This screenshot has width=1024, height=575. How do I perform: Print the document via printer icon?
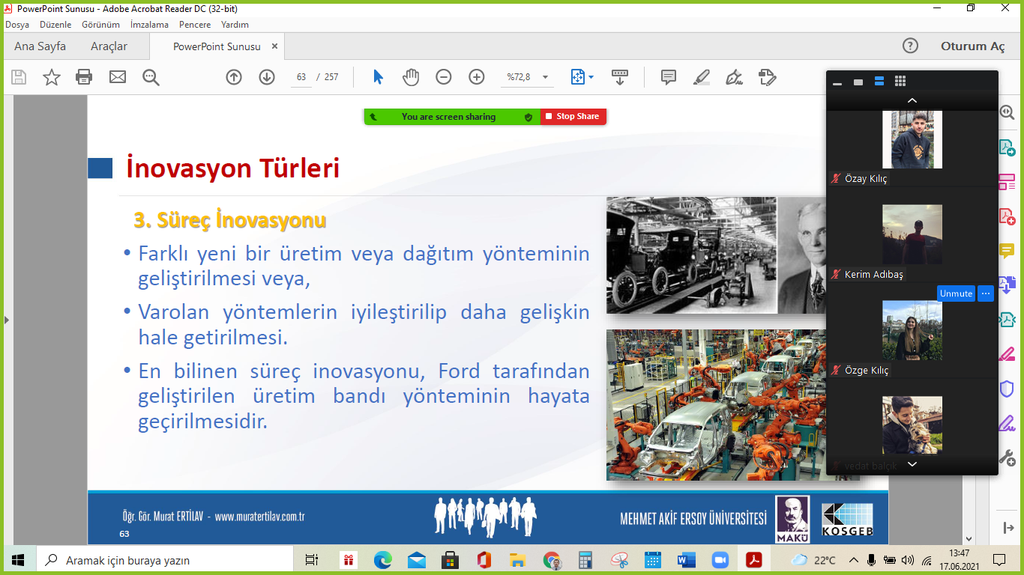(x=84, y=77)
